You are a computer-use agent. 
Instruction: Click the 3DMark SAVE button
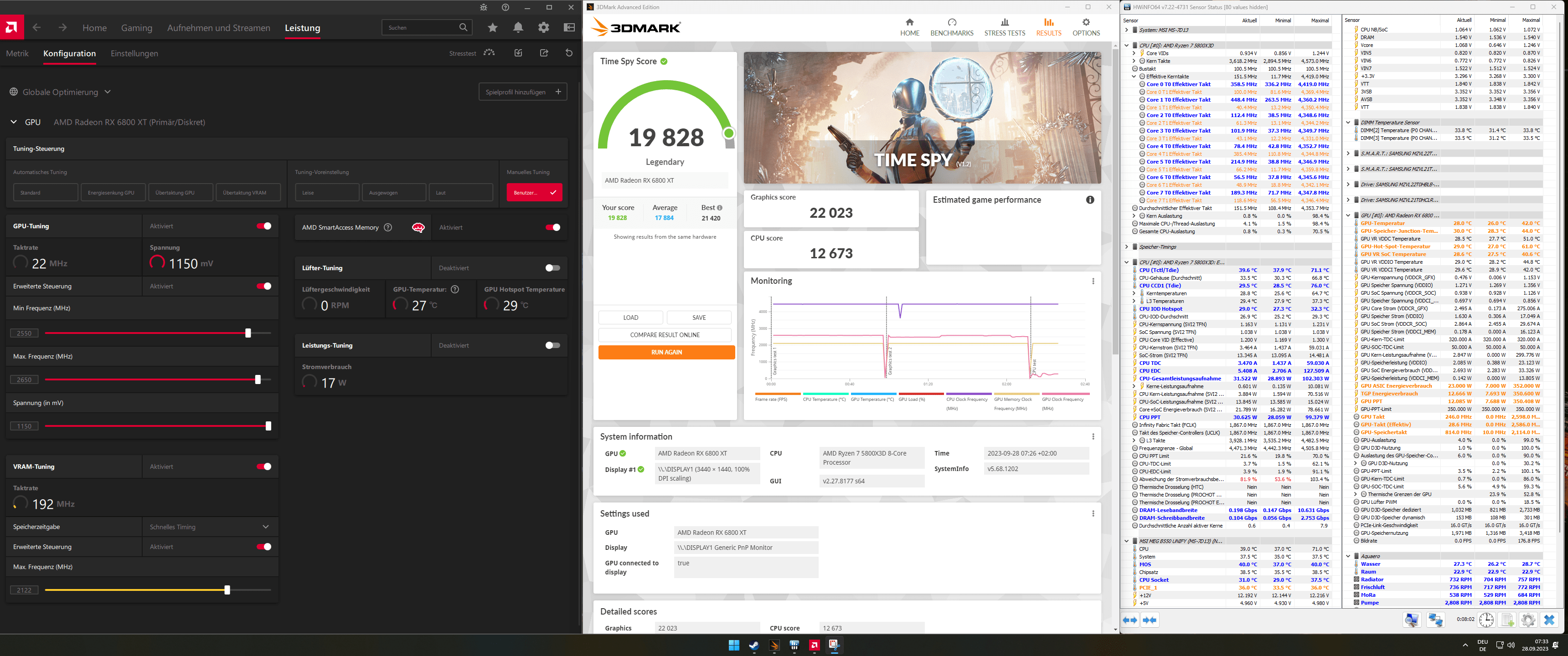pos(699,318)
